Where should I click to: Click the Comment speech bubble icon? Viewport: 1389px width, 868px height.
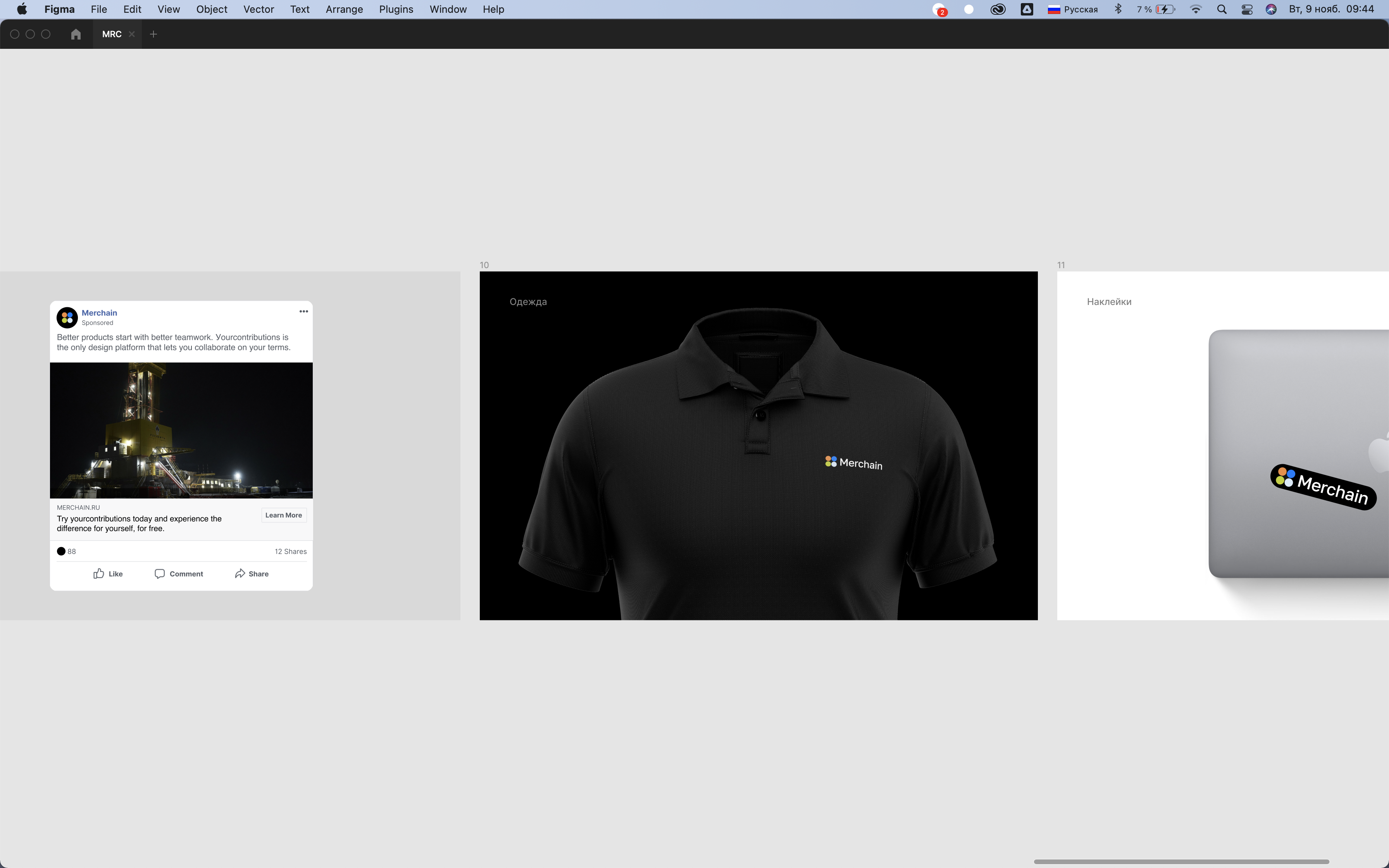coord(160,573)
